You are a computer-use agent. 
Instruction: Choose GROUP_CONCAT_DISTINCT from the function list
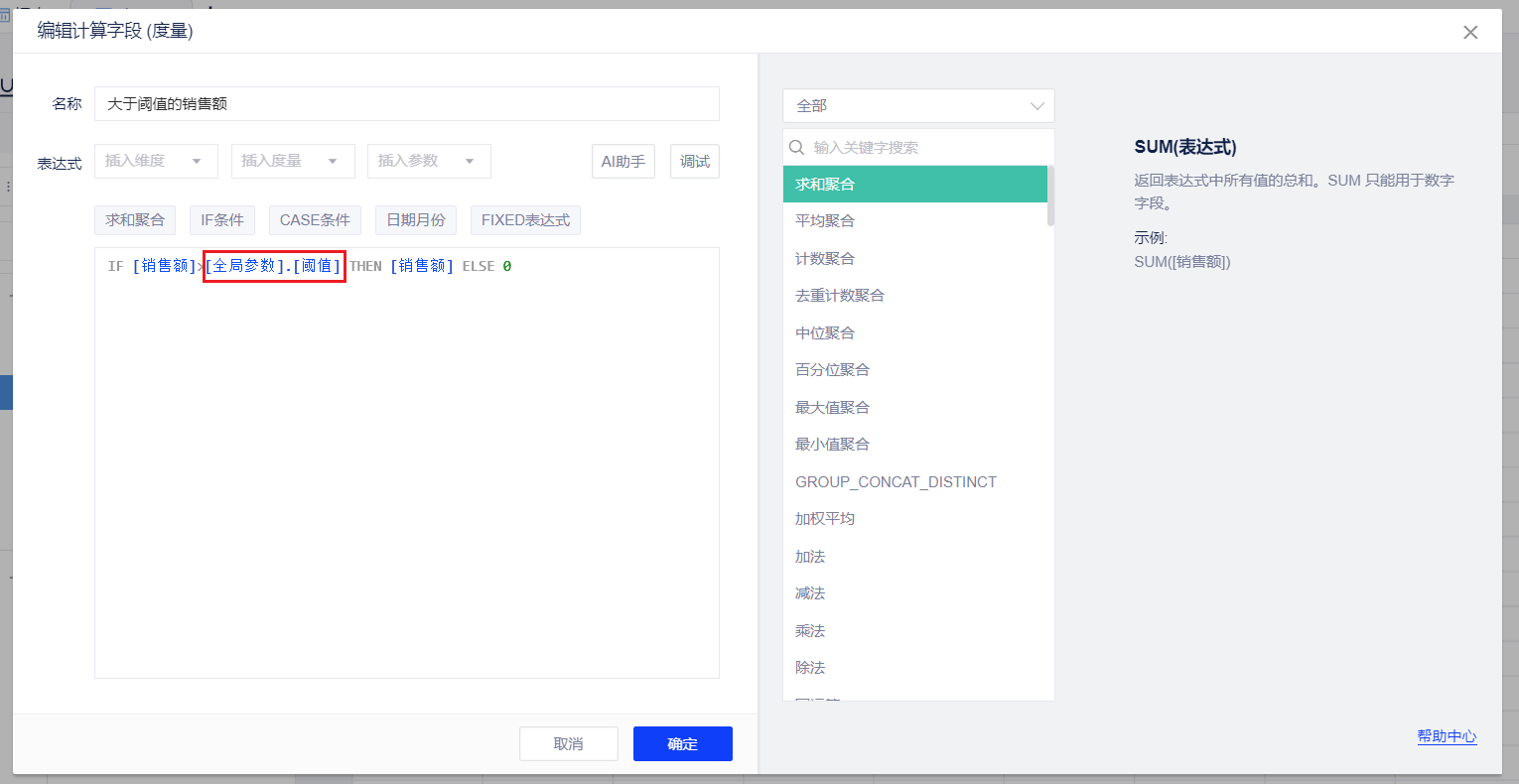(896, 482)
